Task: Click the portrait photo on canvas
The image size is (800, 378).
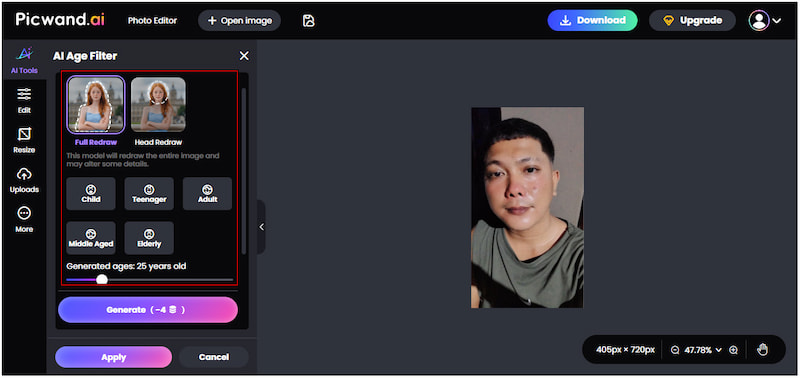Action: [x=527, y=208]
